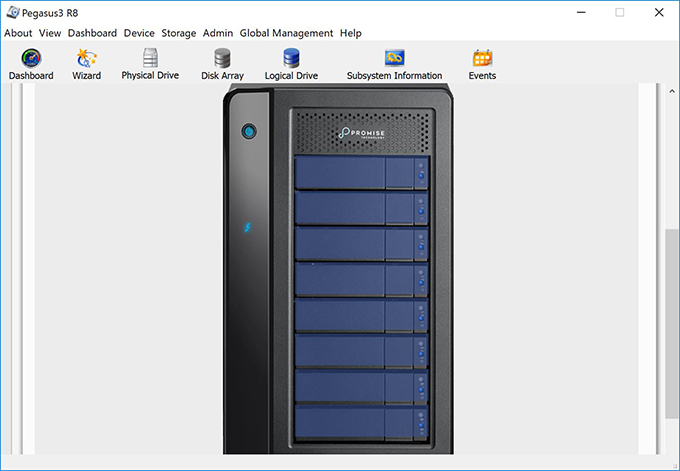Open the Help menu
Viewport: 680px width, 471px height.
click(350, 33)
